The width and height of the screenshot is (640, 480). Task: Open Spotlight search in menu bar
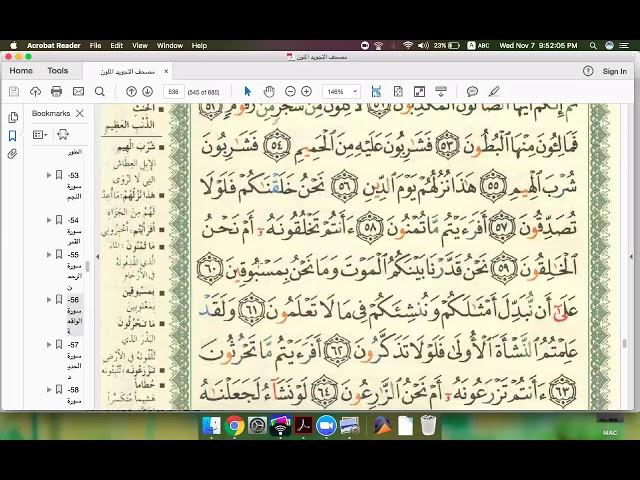tap(593, 45)
